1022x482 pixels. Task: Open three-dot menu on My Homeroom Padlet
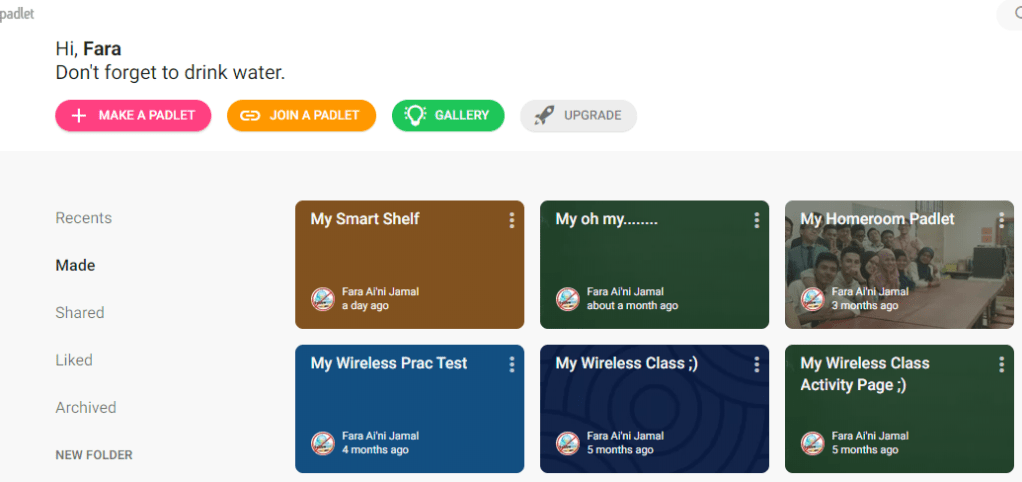(x=1002, y=220)
